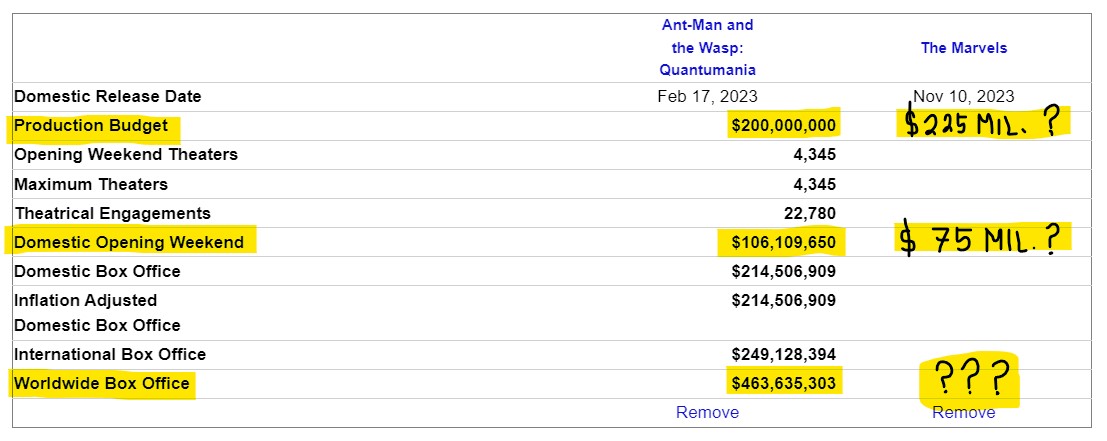This screenshot has width=1107, height=441.
Task: Click the $249,128,394 international box office value
Action: pyautogui.click(x=784, y=354)
